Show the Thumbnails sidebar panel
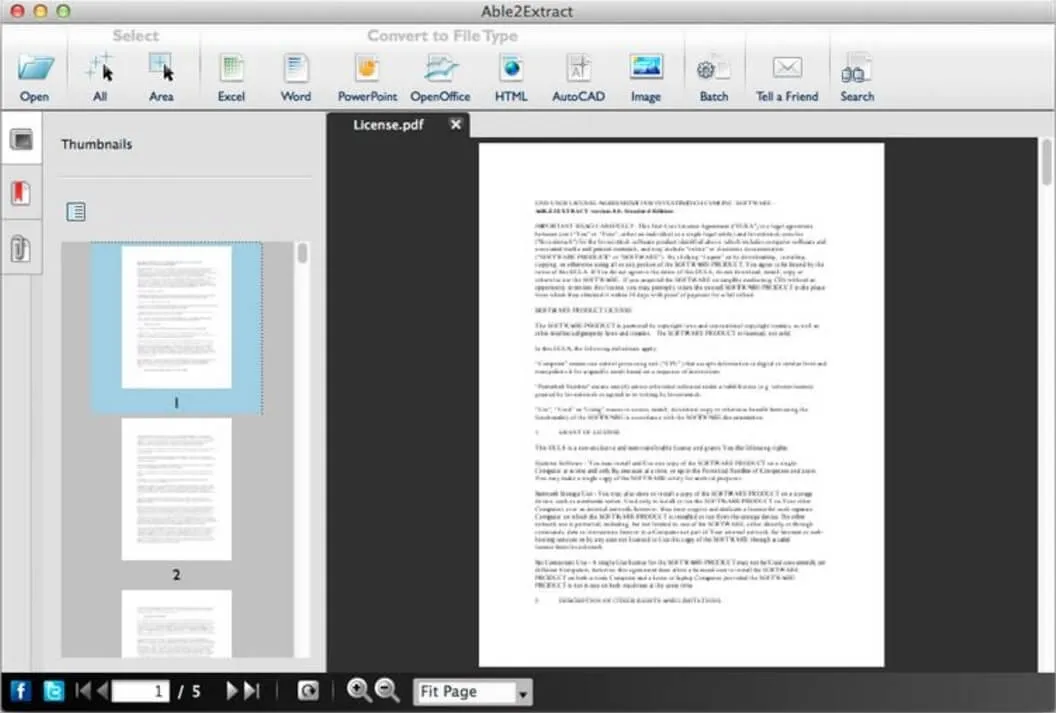The image size is (1056, 713). point(22,140)
